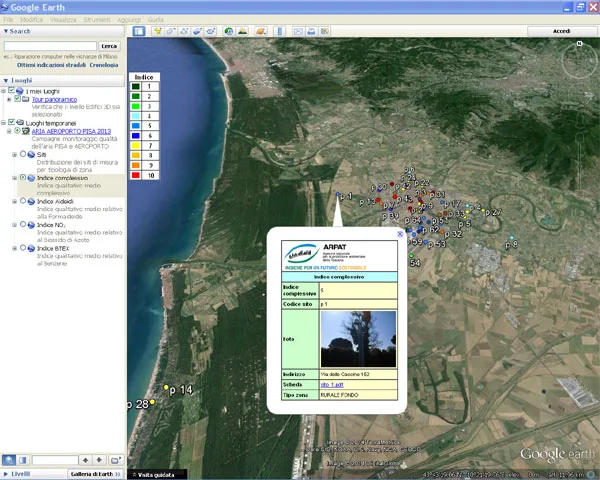The width and height of the screenshot is (600, 480).
Task: Click the p 27 placemark on map
Action: pyautogui.click(x=483, y=210)
